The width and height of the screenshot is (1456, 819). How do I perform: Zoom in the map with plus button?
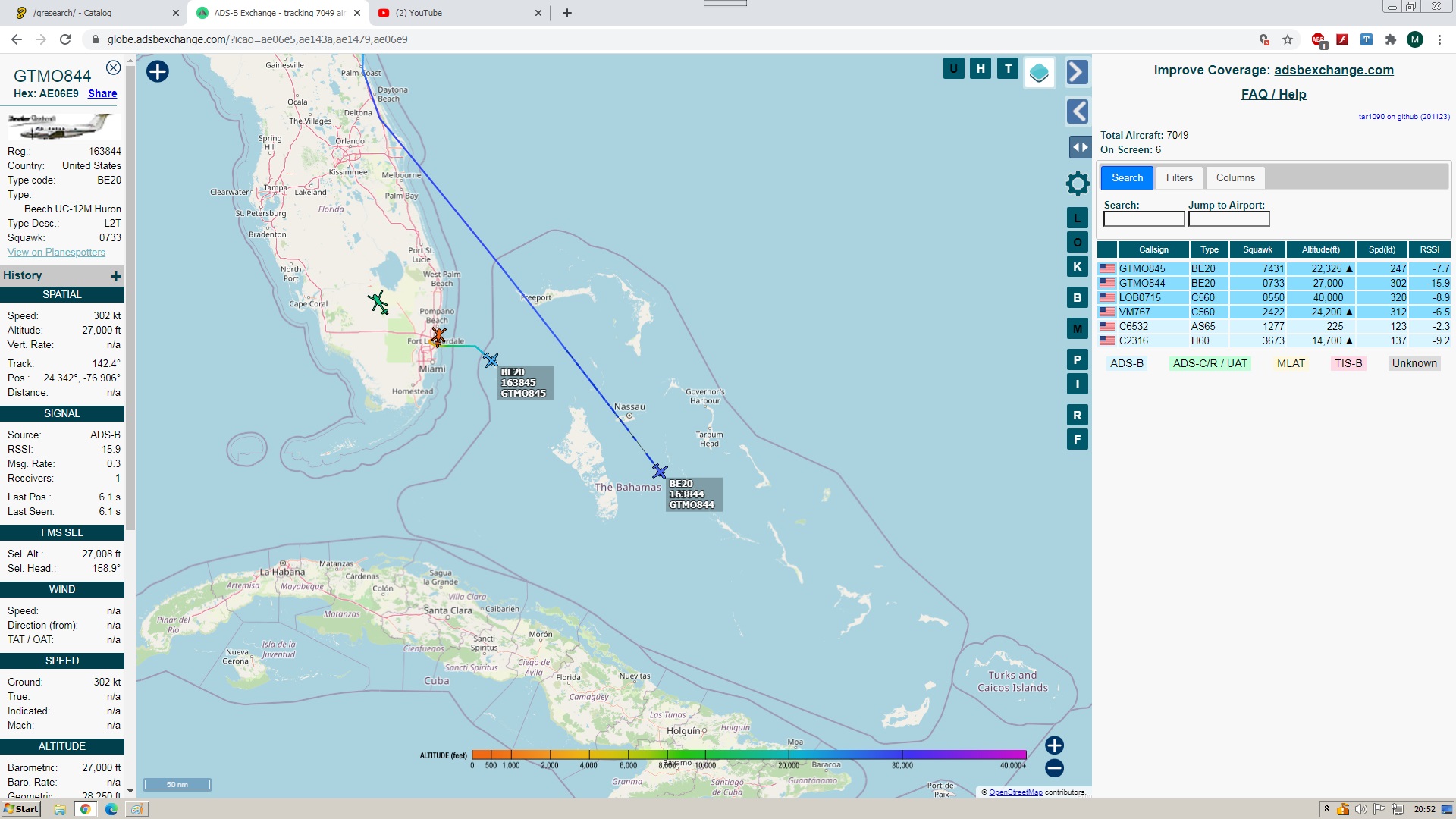[1054, 745]
